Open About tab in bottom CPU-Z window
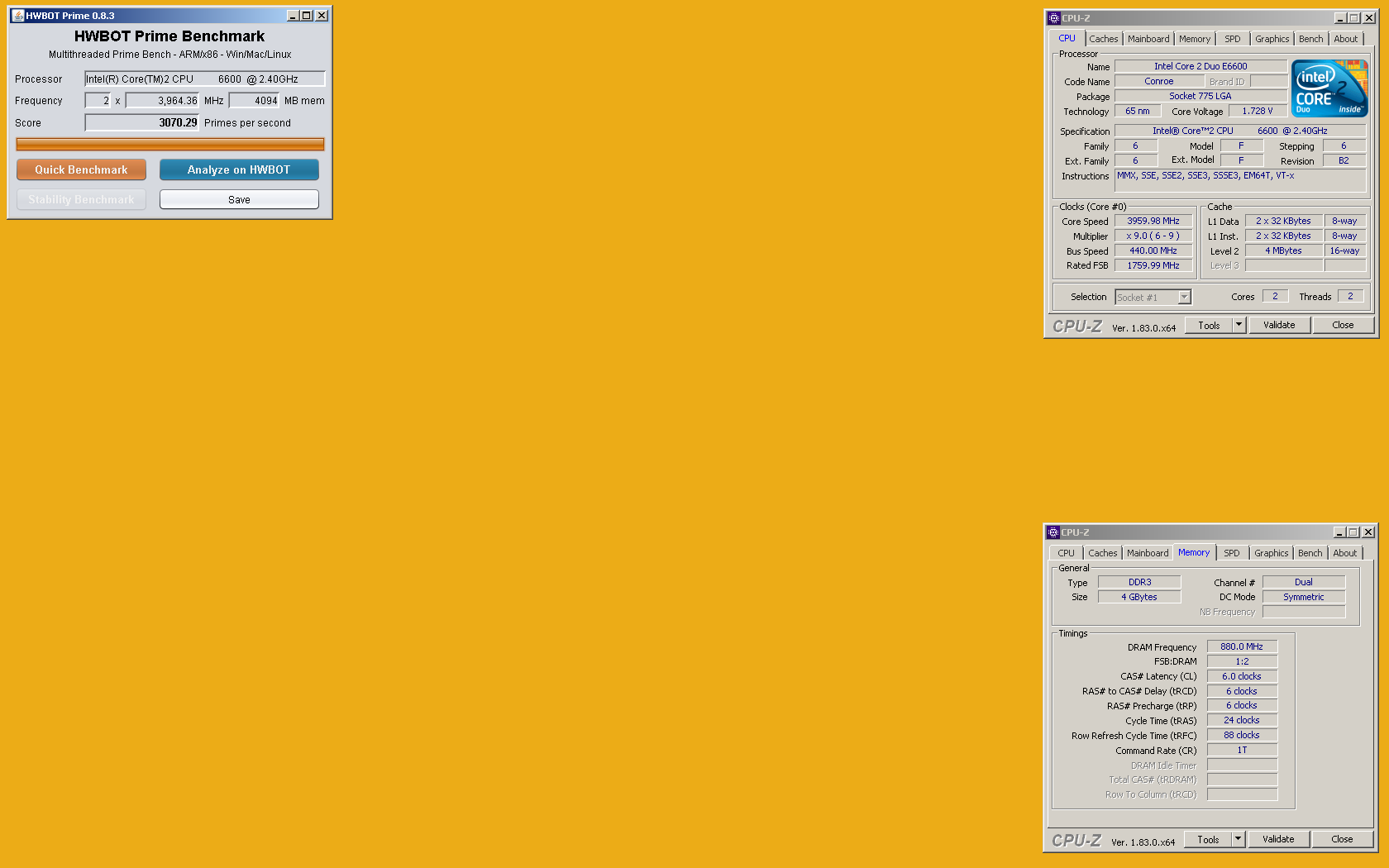Screen dimensions: 1389x868 pyautogui.click(x=1345, y=553)
